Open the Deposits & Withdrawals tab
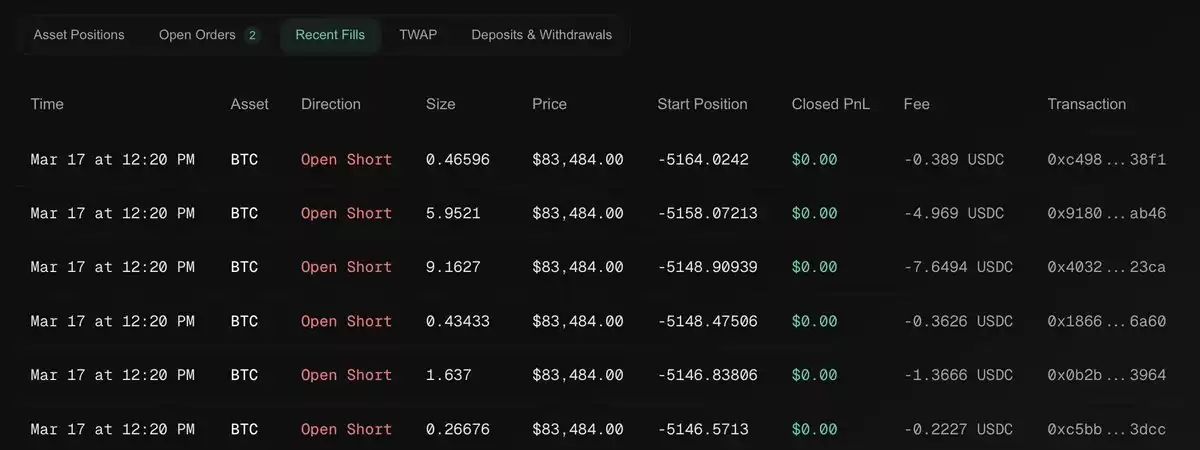Screen dimensions: 1200x450 [x=542, y=35]
